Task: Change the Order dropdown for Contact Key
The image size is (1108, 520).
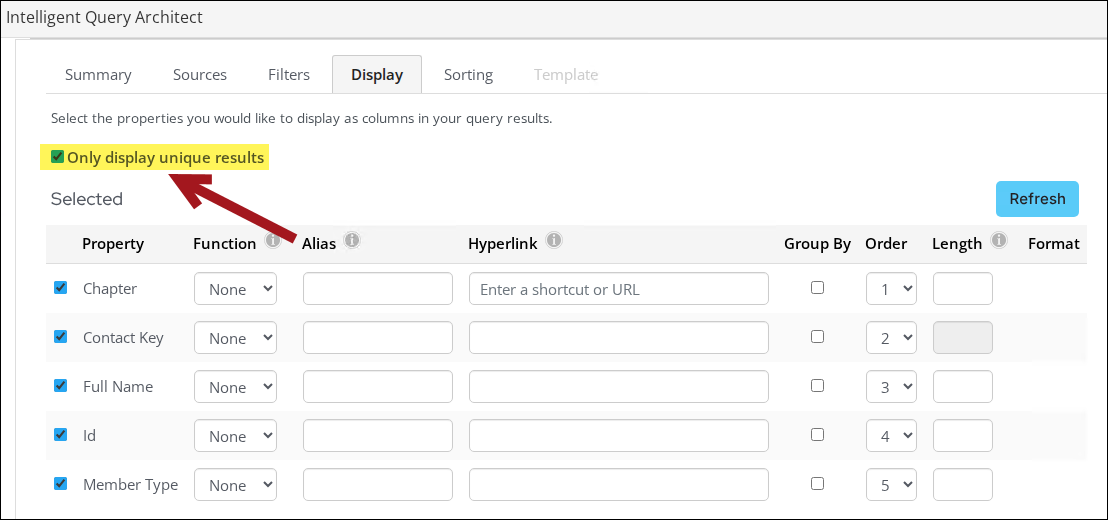Action: pos(891,338)
